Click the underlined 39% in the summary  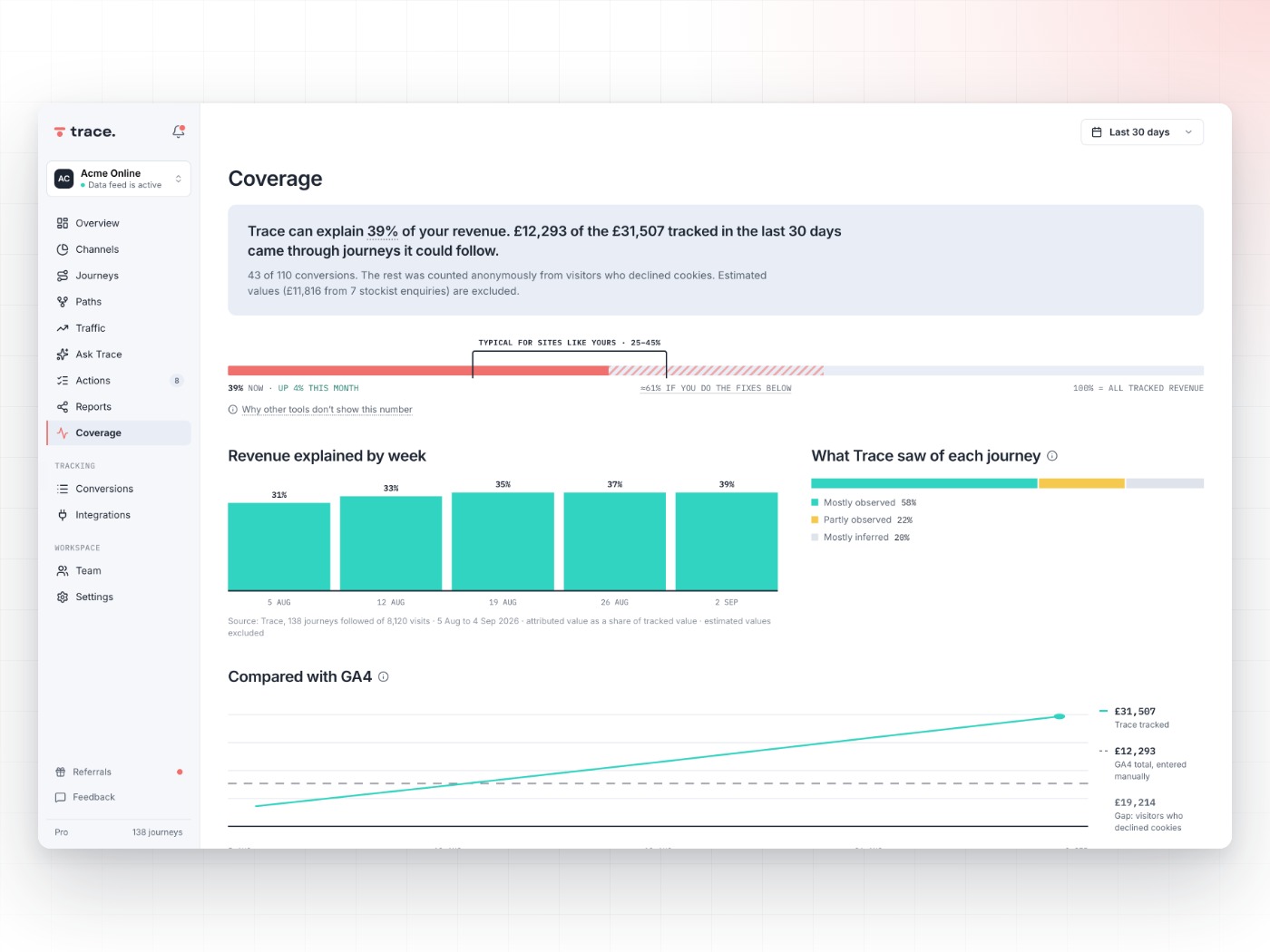click(382, 231)
